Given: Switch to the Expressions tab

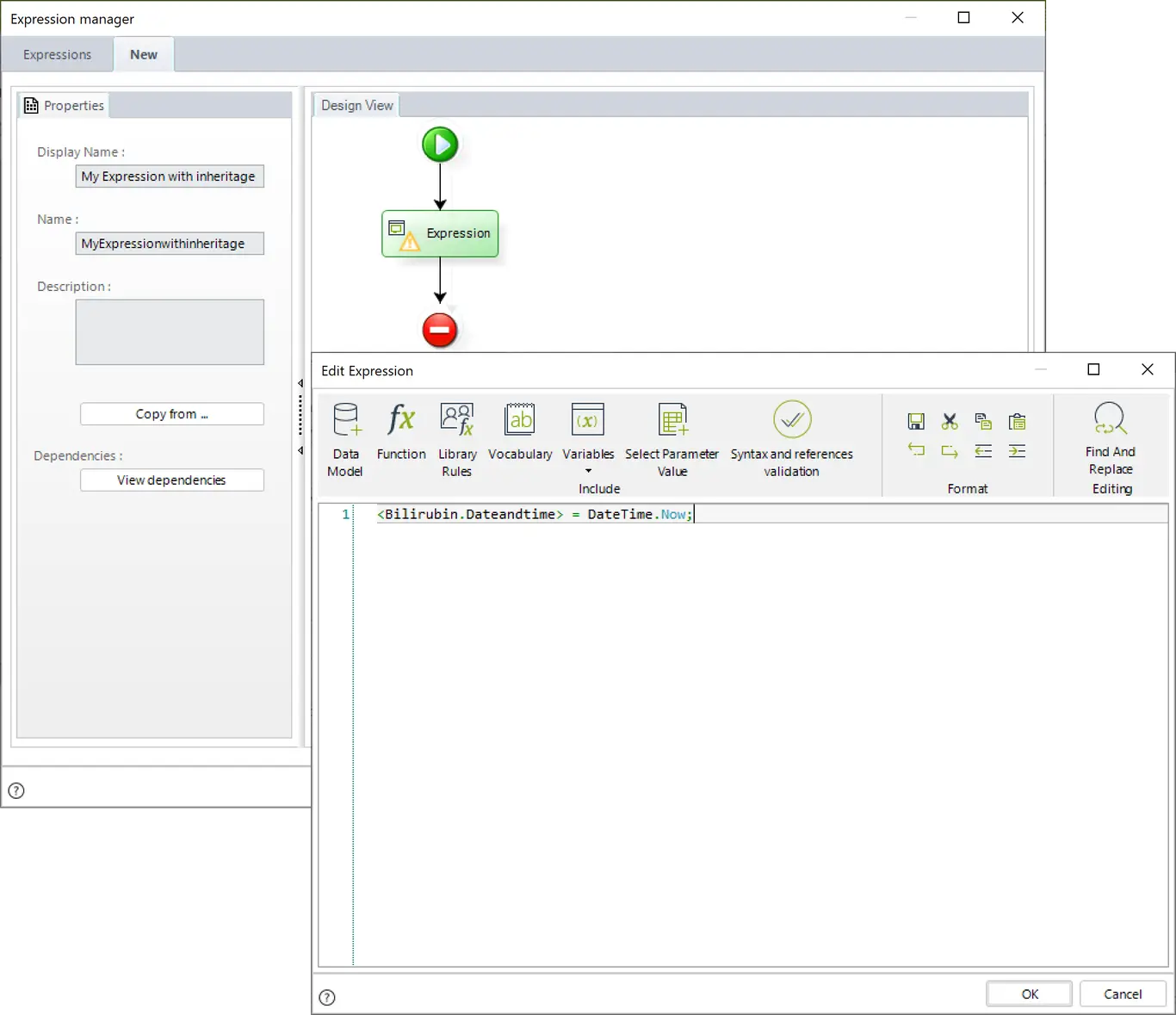Looking at the screenshot, I should click(57, 54).
